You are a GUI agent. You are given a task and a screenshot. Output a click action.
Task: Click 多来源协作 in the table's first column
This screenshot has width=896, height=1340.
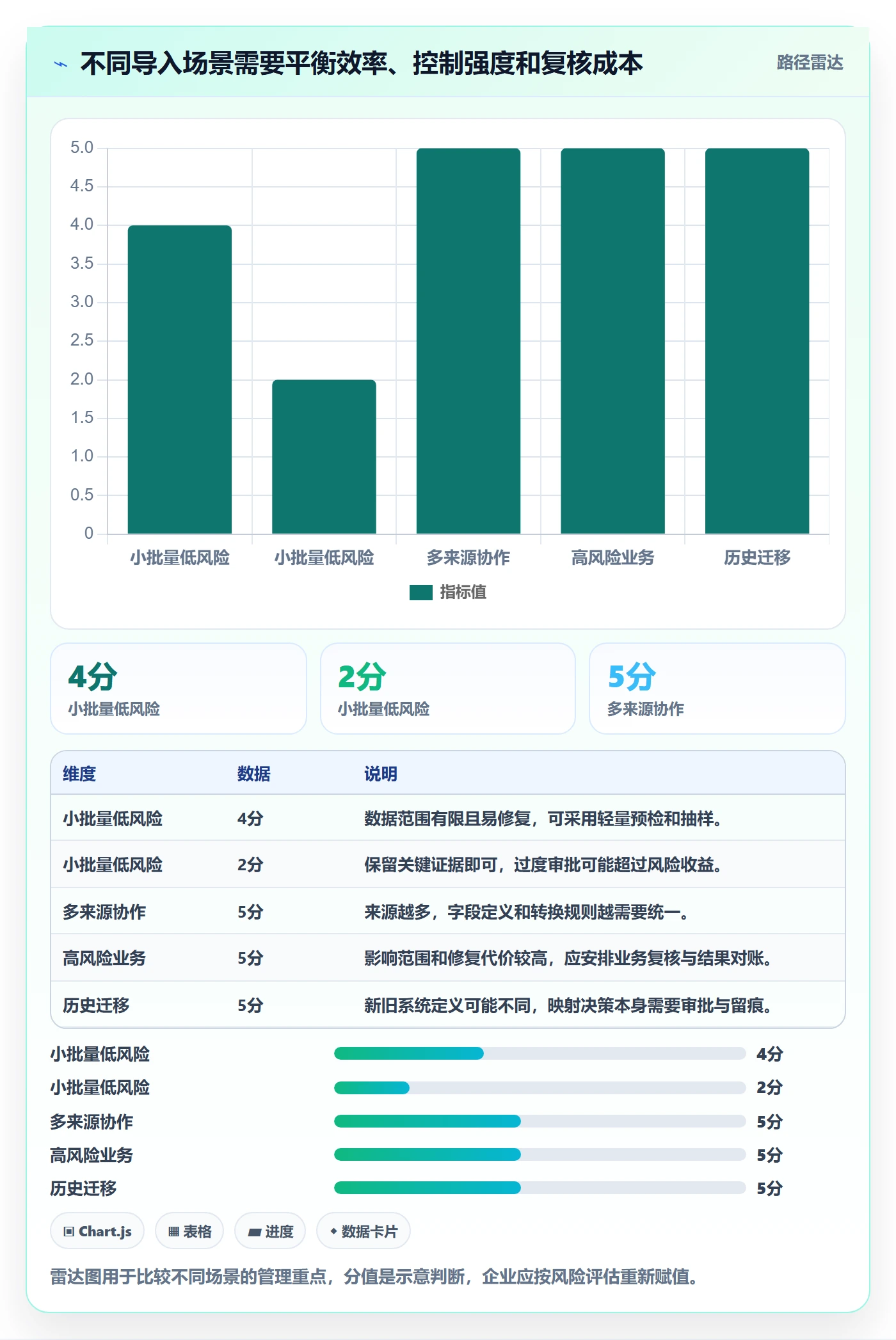coord(104,912)
